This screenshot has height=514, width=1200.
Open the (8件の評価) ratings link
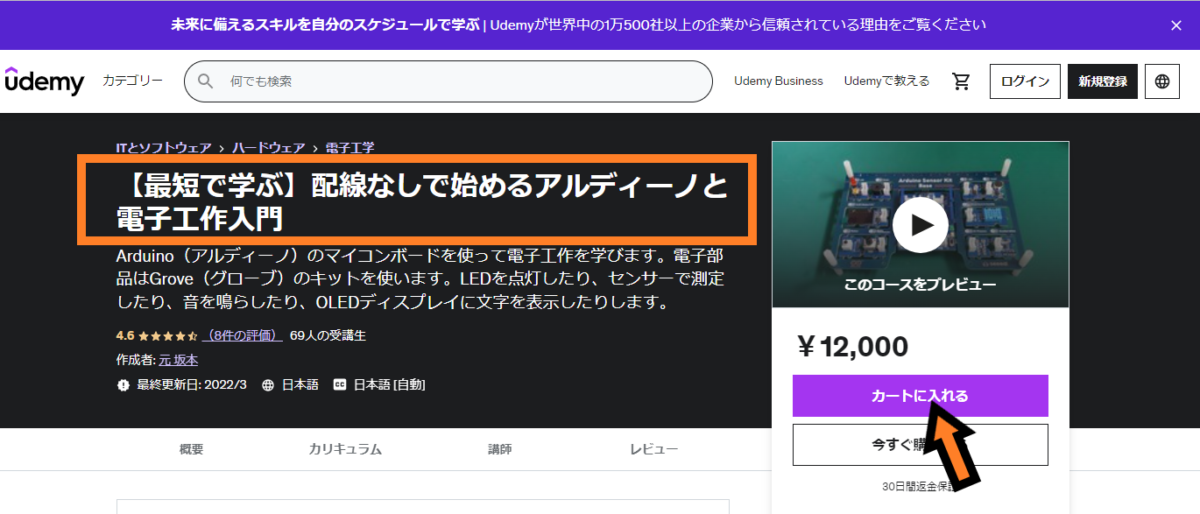[242, 336]
